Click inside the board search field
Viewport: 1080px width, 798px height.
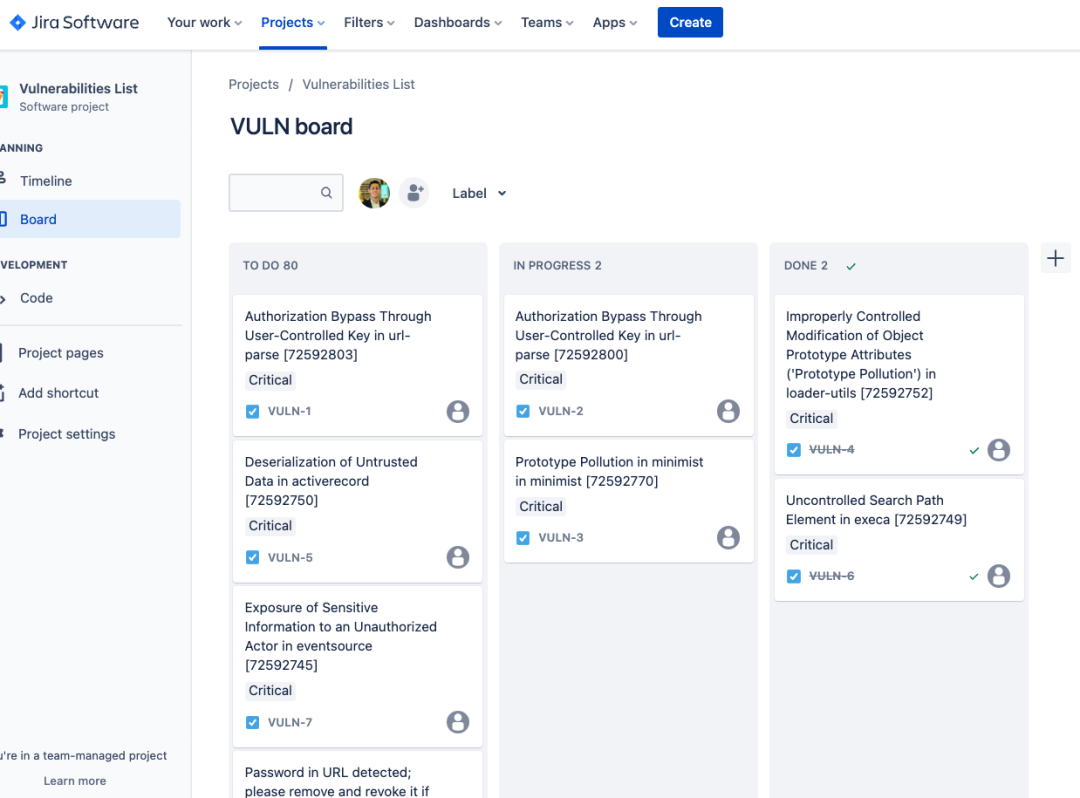[280, 192]
